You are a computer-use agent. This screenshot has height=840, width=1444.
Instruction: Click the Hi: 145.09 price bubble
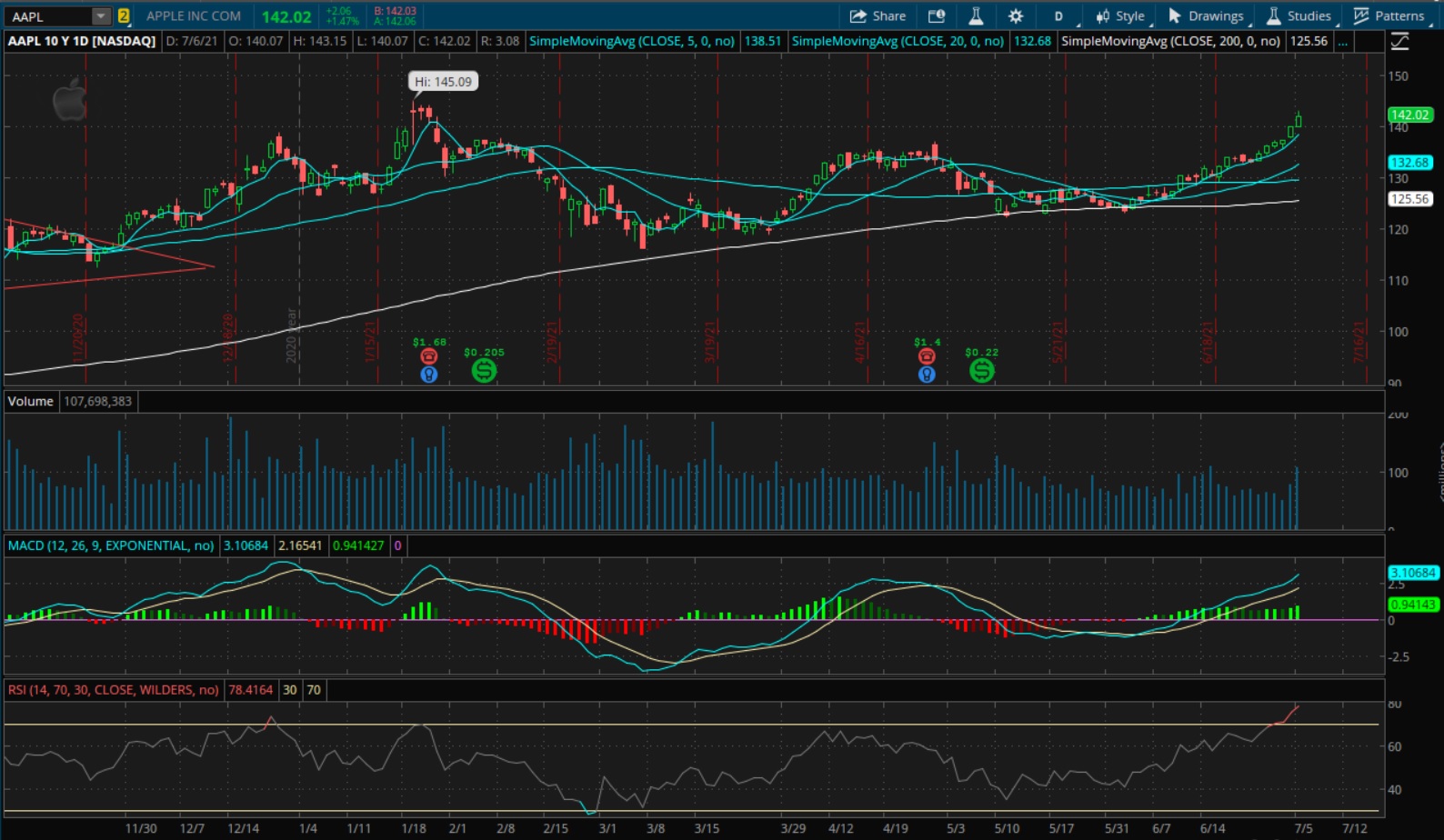pos(443,82)
